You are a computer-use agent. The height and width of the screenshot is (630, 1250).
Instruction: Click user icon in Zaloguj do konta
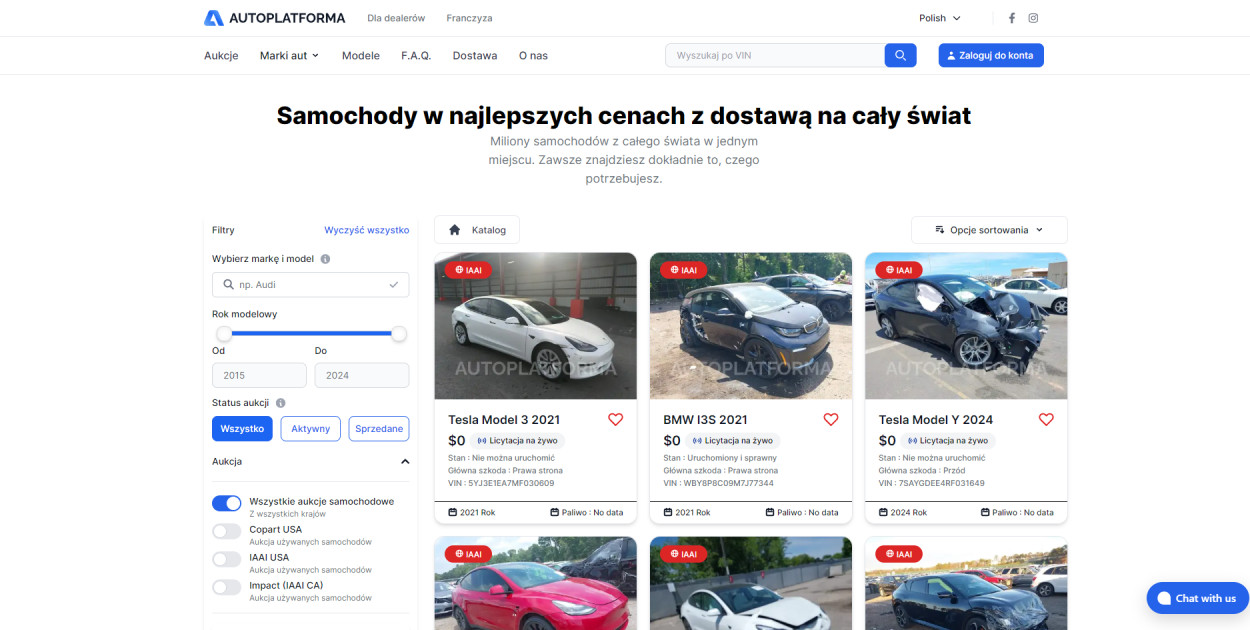(952, 56)
